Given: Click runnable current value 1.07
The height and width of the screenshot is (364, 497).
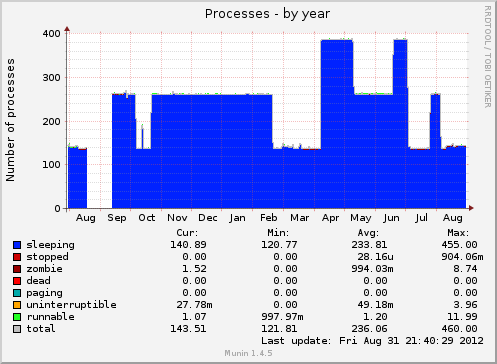Looking at the screenshot, I should tap(194, 317).
